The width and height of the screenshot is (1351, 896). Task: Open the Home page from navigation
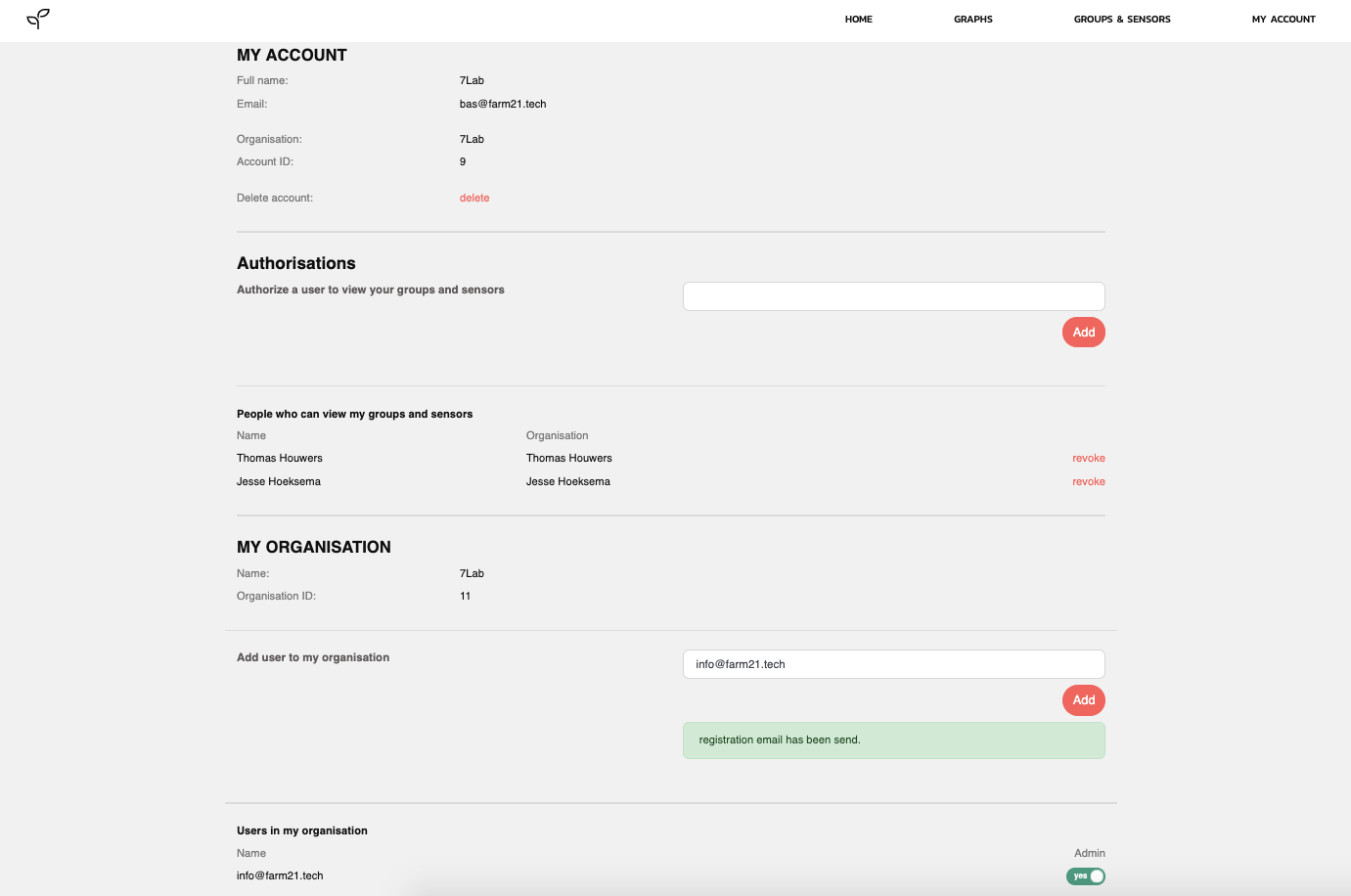[x=858, y=20]
